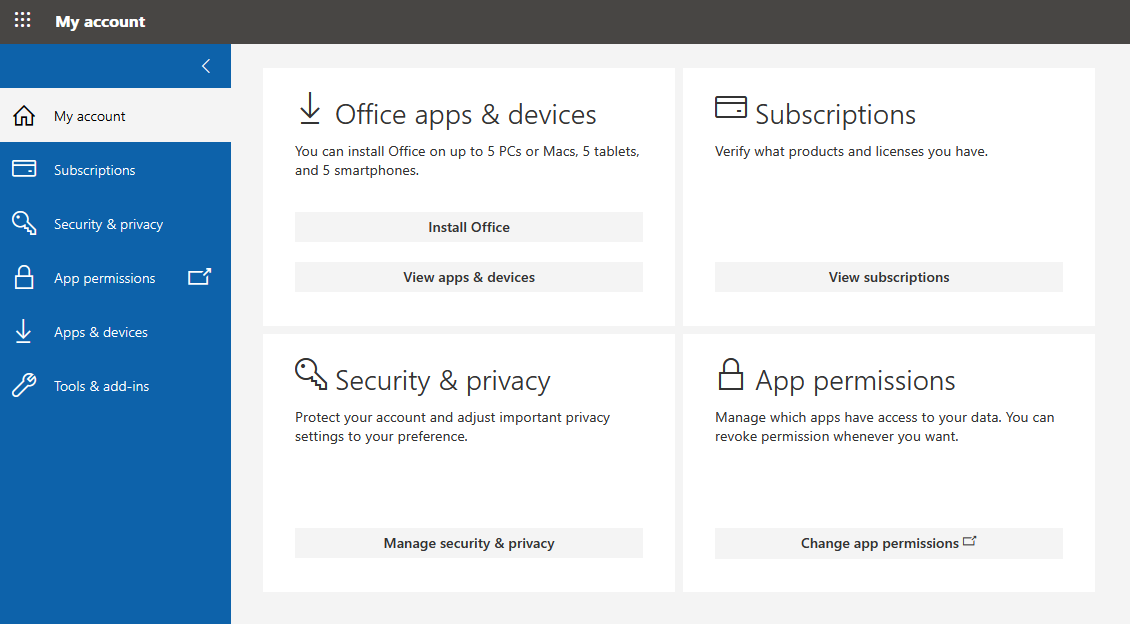The image size is (1130, 624).
Task: Click the download arrow icon for Apps & devices in sidebar
Action: tap(23, 331)
